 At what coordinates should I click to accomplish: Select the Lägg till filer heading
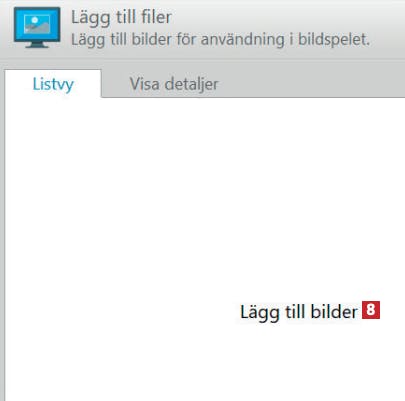click(x=121, y=18)
